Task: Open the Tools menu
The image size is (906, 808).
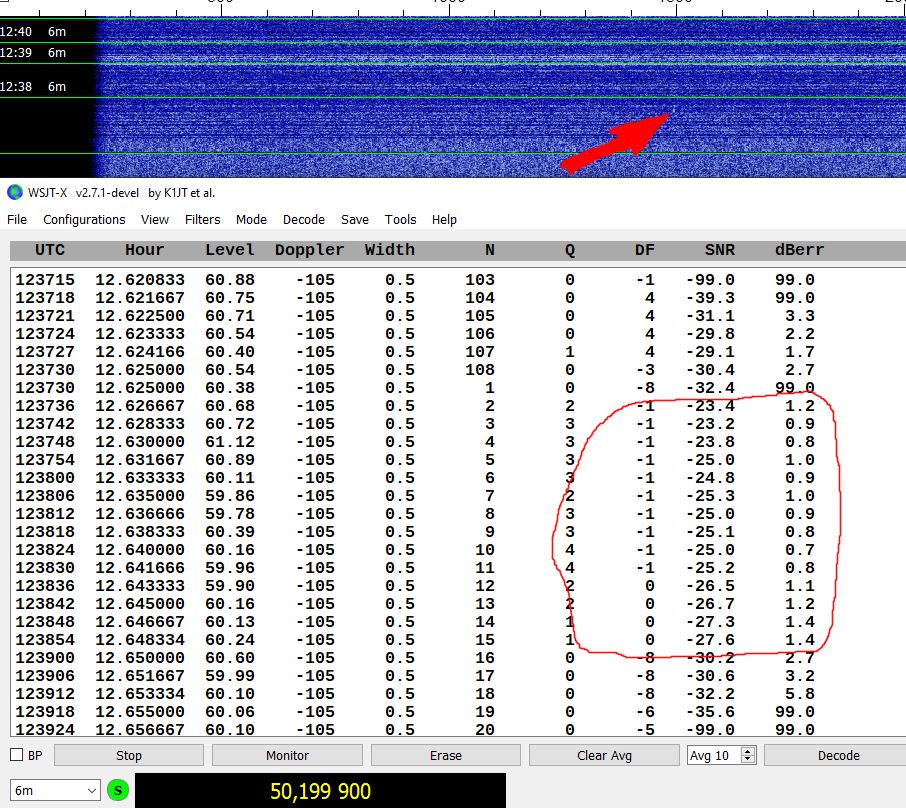Action: 400,219
